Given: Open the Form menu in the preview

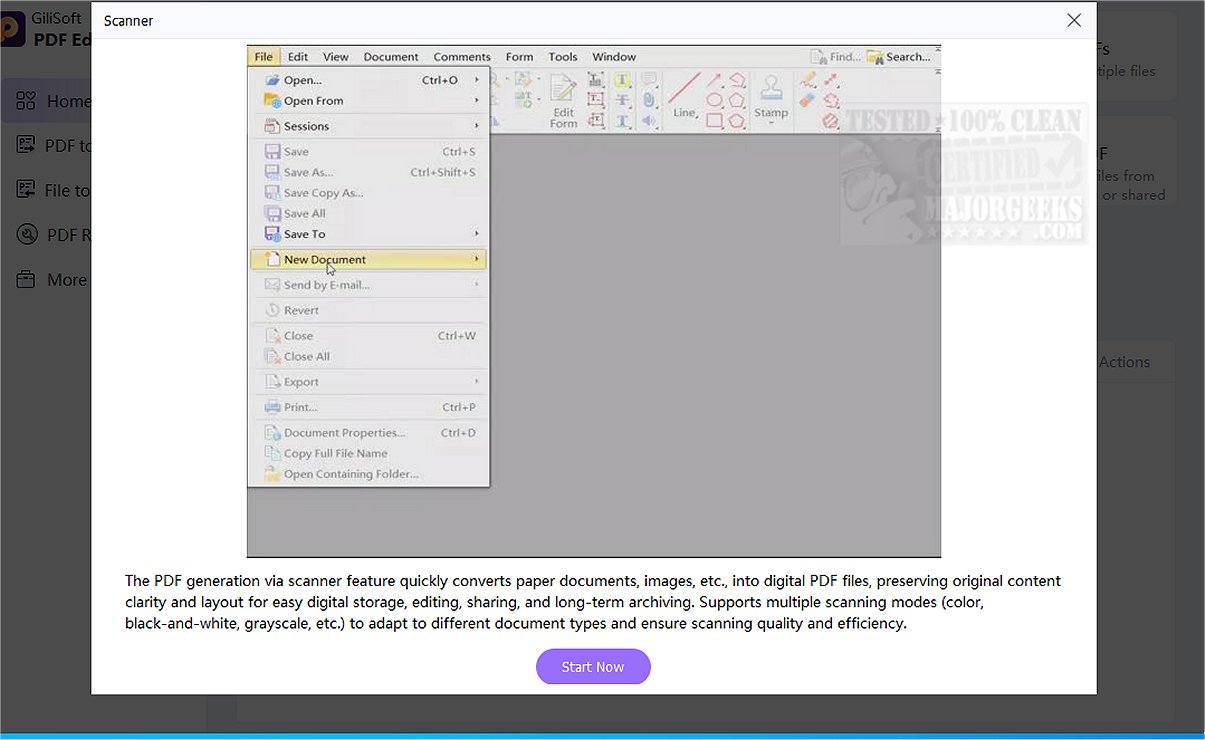Looking at the screenshot, I should point(519,57).
